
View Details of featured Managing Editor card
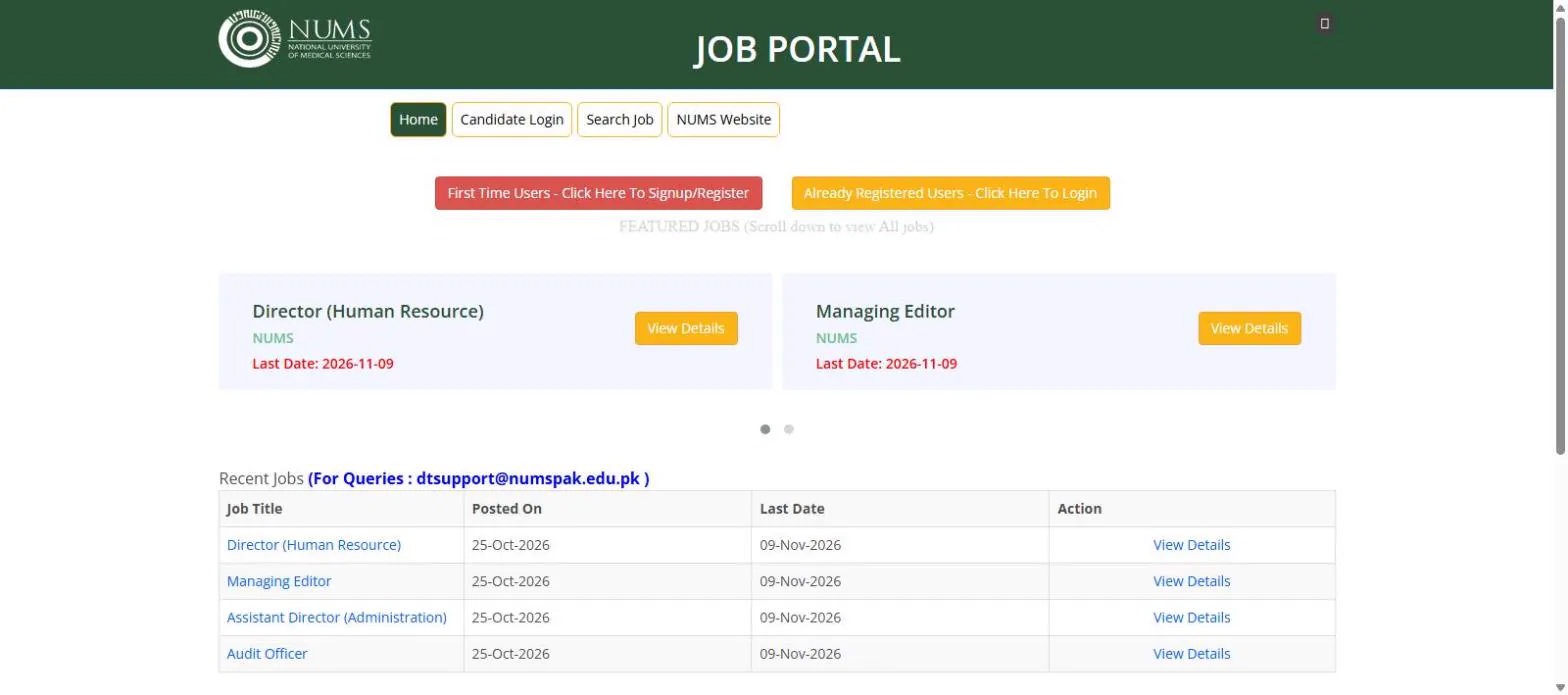[1250, 328]
